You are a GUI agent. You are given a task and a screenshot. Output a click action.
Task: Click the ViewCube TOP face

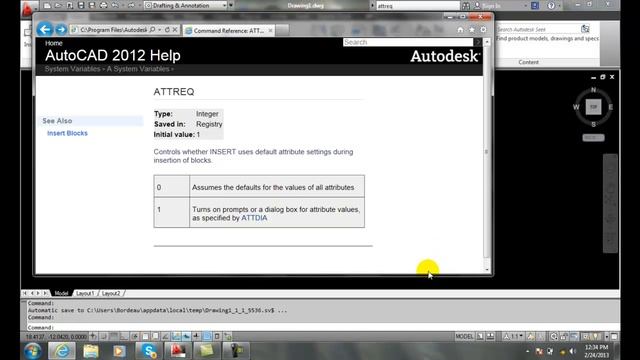click(593, 107)
